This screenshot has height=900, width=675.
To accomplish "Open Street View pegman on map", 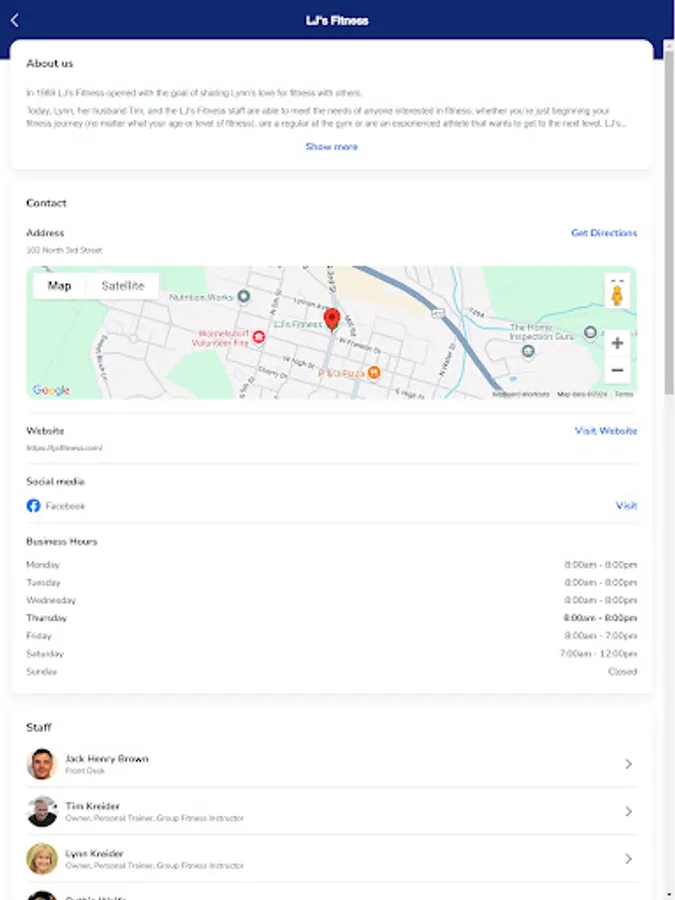I will pos(617,294).
